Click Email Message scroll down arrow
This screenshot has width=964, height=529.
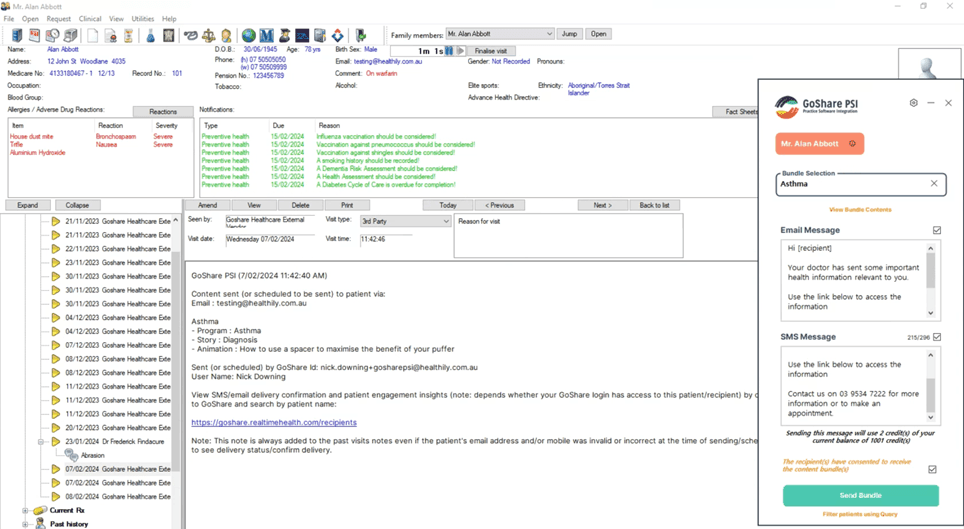pos(931,313)
